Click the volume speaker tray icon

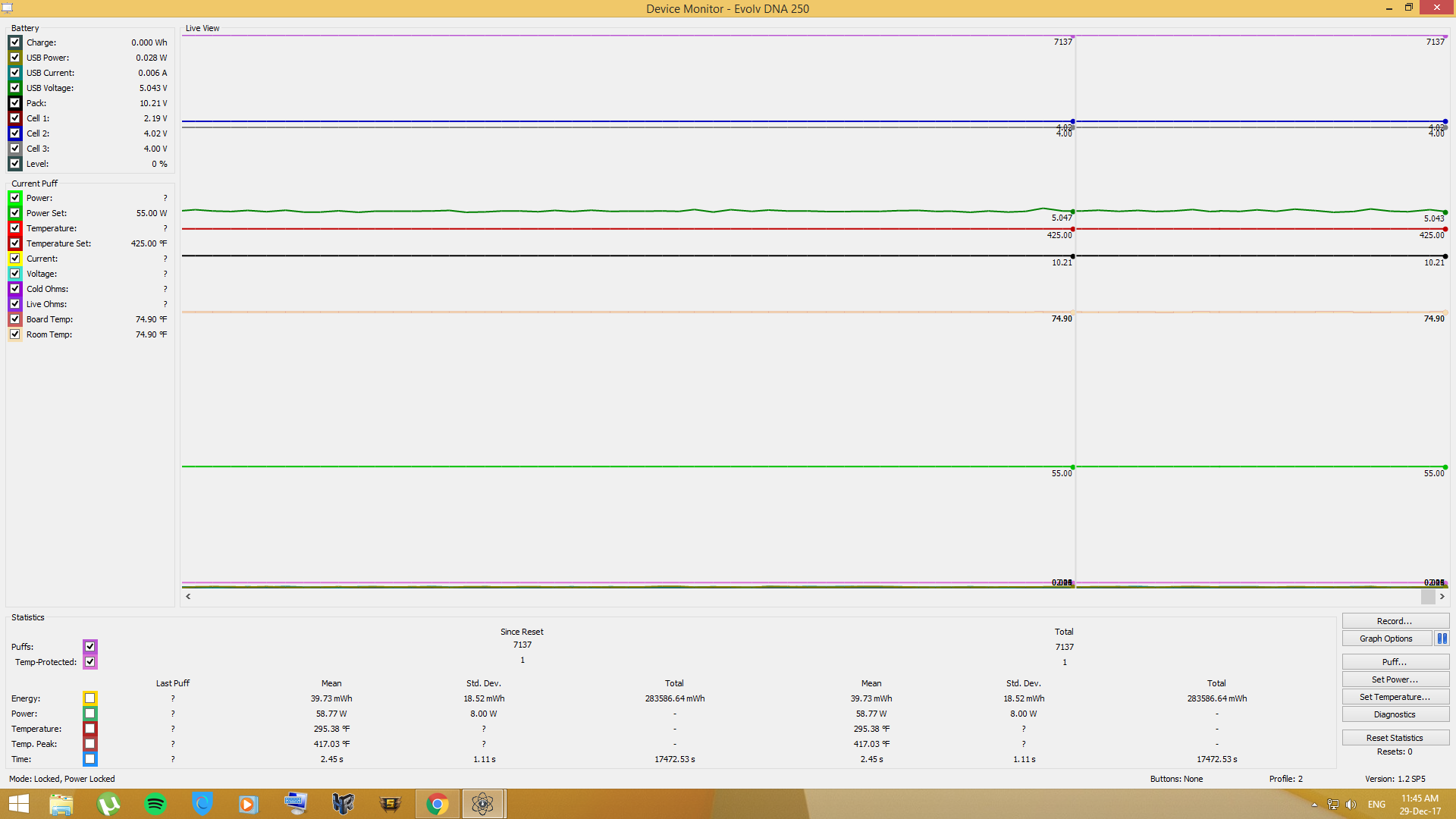tap(1351, 805)
